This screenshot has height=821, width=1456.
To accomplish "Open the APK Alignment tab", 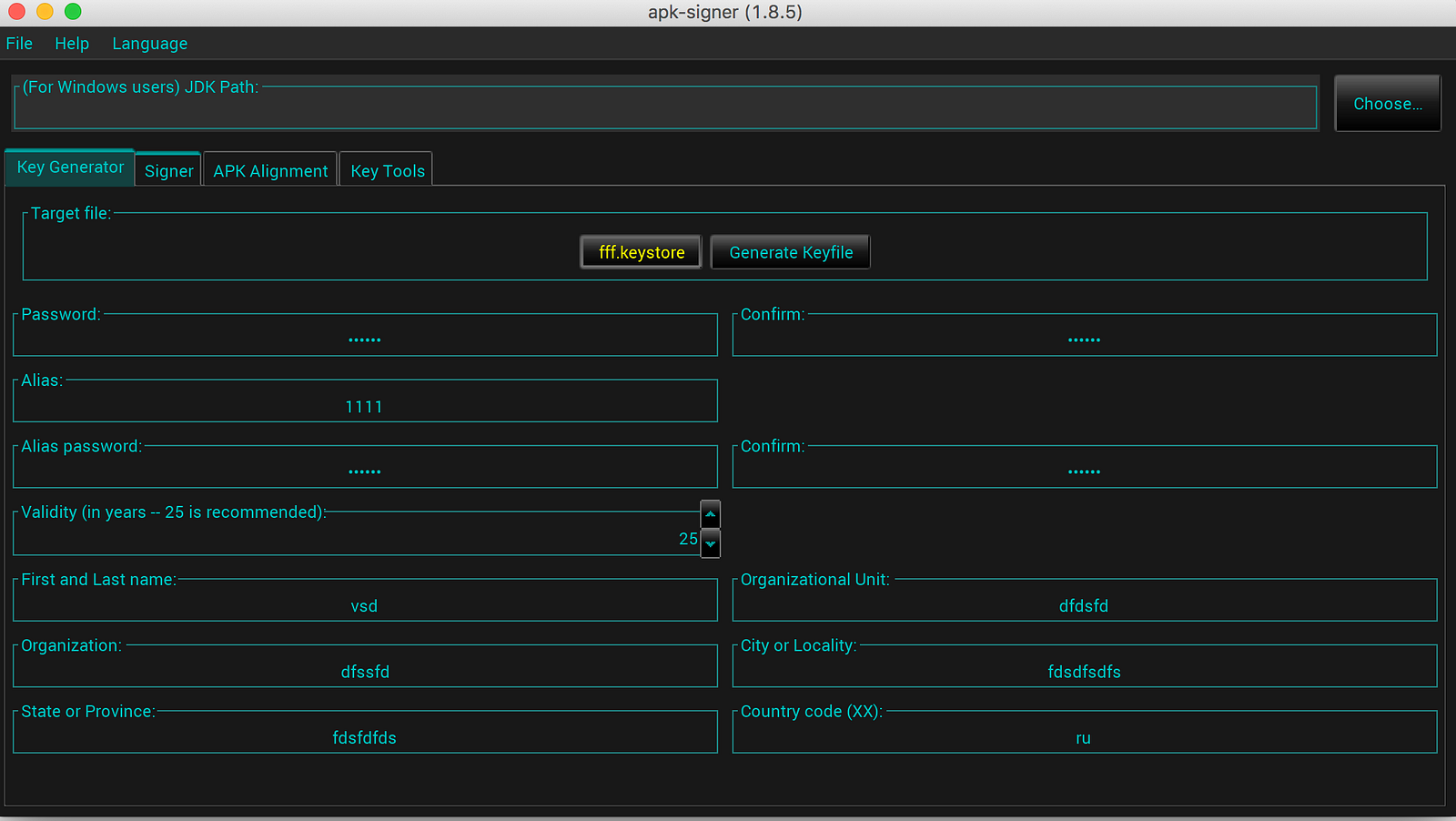I will click(x=270, y=170).
